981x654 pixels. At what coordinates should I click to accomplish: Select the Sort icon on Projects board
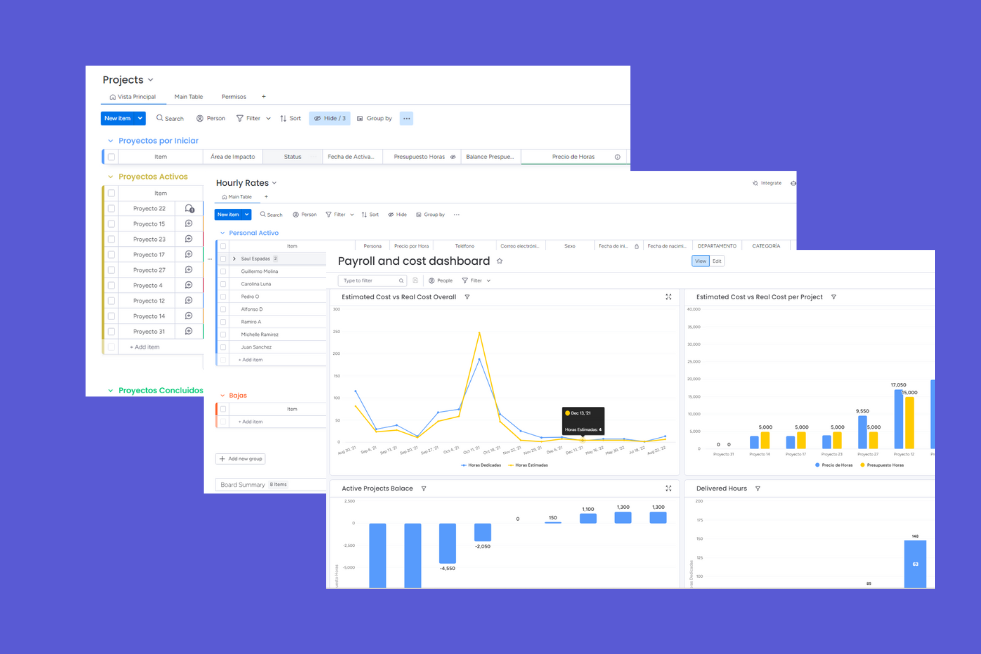(x=284, y=118)
